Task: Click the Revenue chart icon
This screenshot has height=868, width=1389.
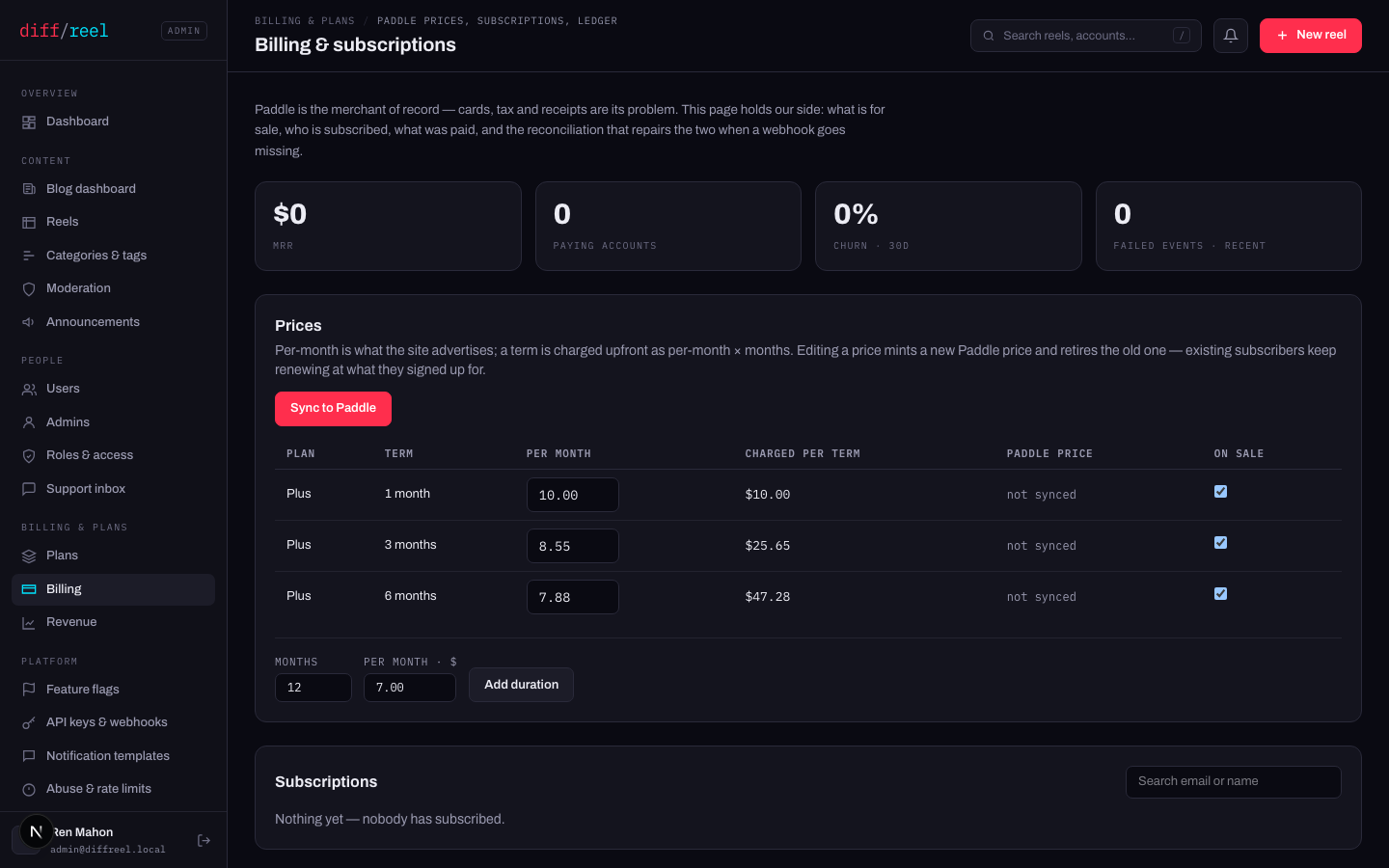Action: 29,623
